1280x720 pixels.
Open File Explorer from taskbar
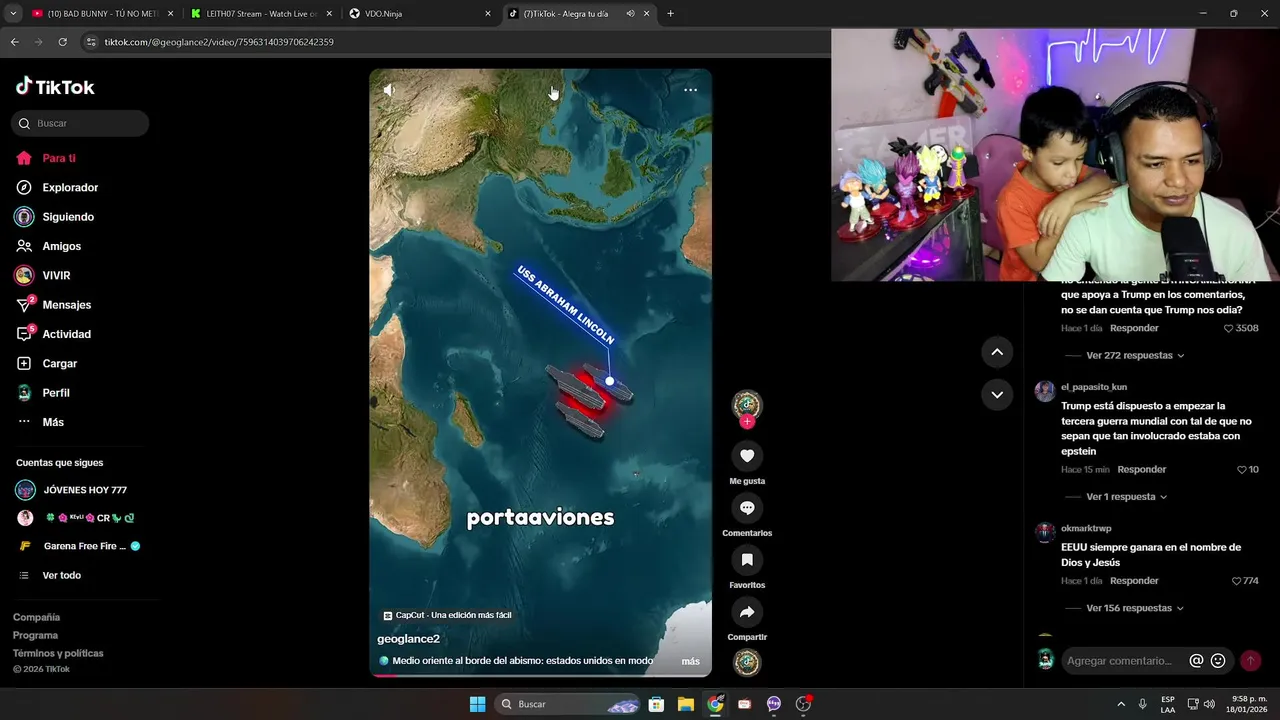[685, 704]
